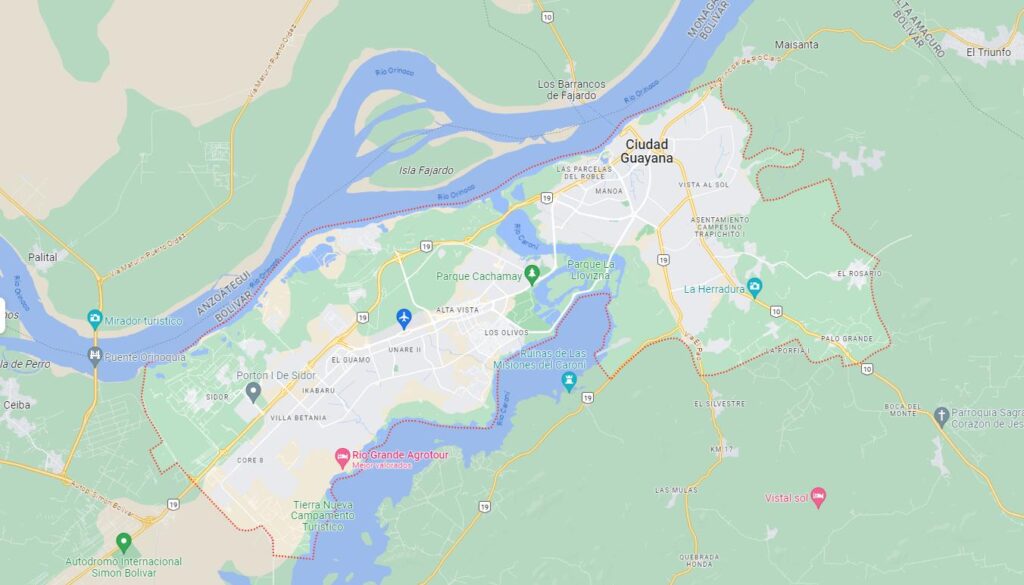
Task: Click the Palital town label
Action: coord(42,257)
